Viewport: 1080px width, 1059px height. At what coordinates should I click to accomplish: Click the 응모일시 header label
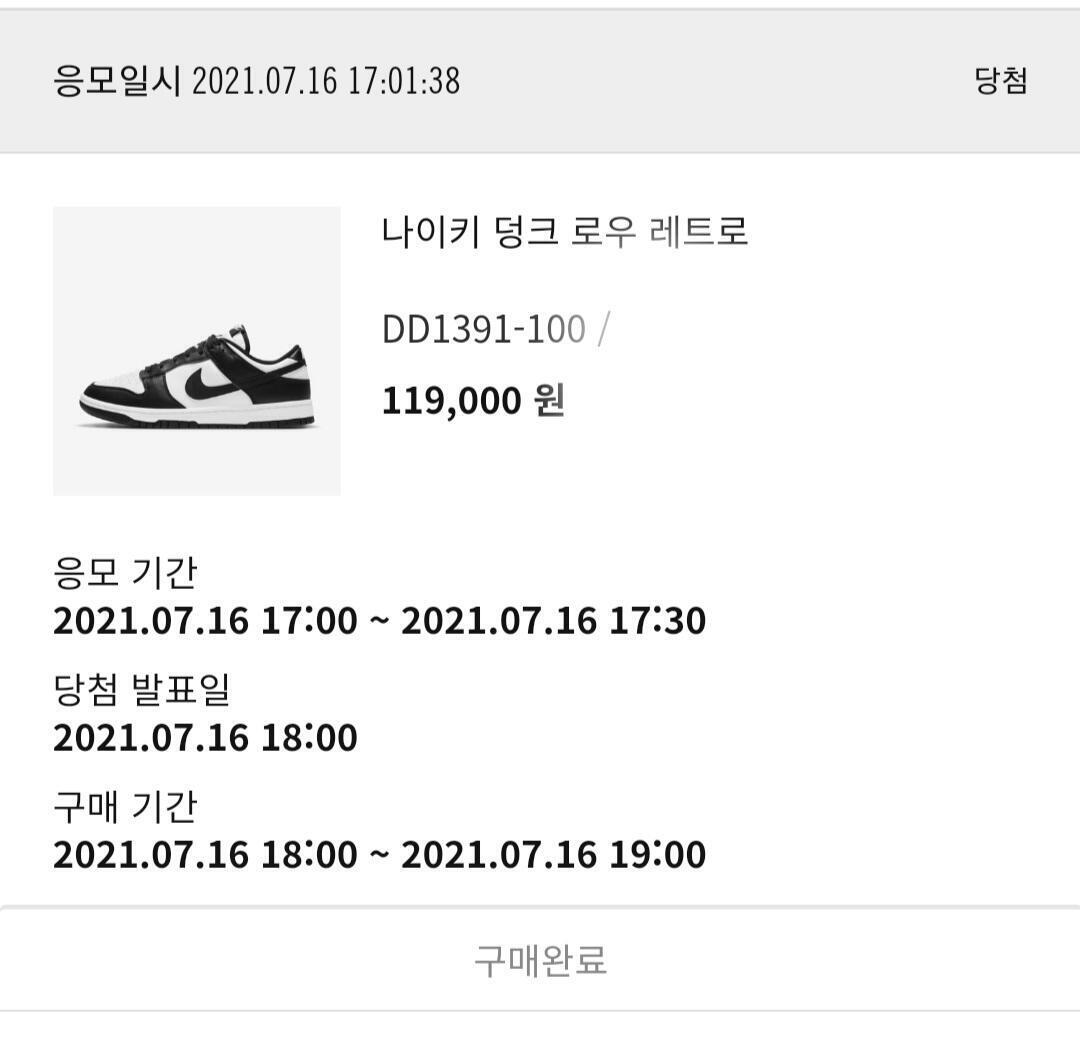coord(116,81)
